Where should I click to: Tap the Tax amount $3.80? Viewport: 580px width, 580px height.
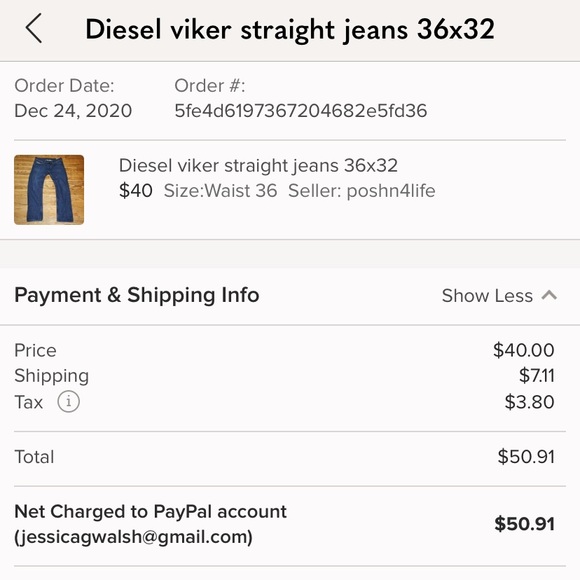tap(530, 402)
